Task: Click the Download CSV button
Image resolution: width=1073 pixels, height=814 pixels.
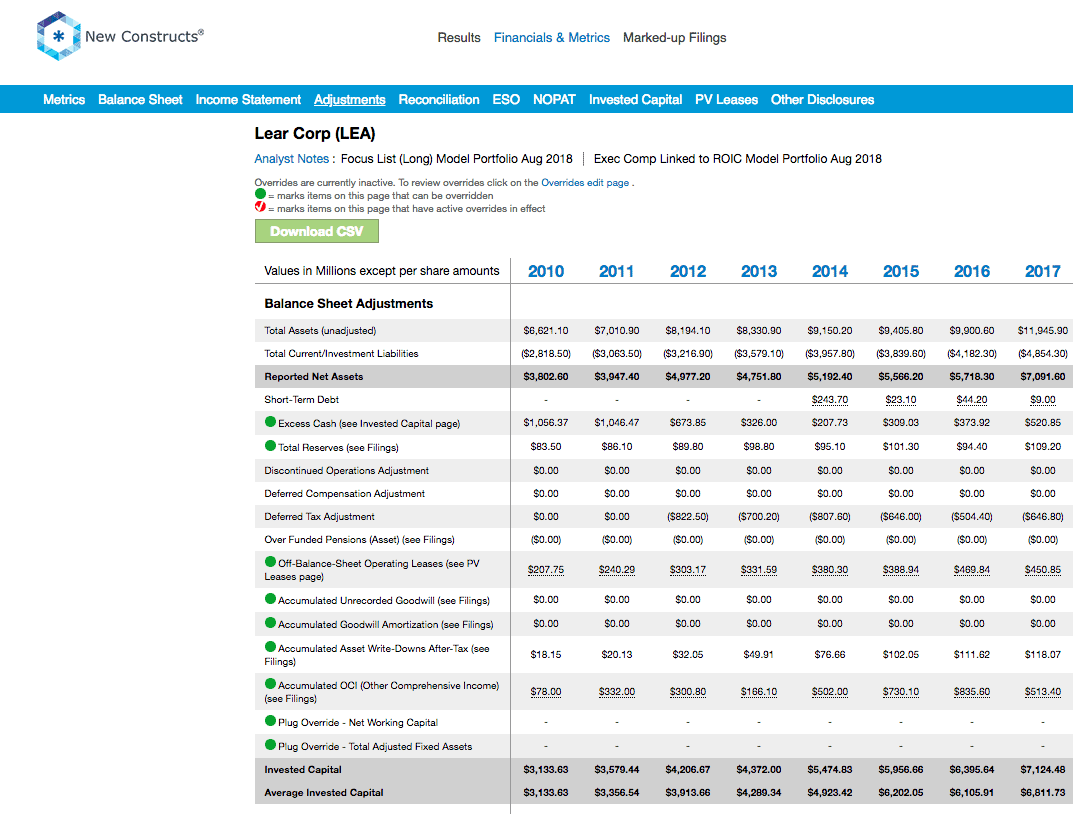Action: 317,231
